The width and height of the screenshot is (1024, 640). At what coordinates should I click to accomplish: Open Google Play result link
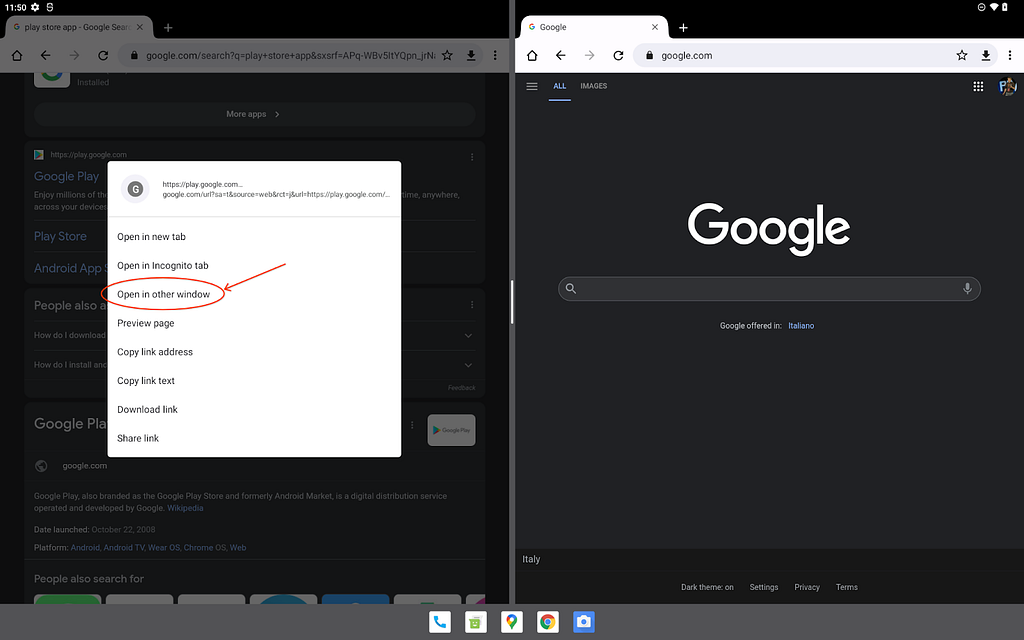coord(67,176)
